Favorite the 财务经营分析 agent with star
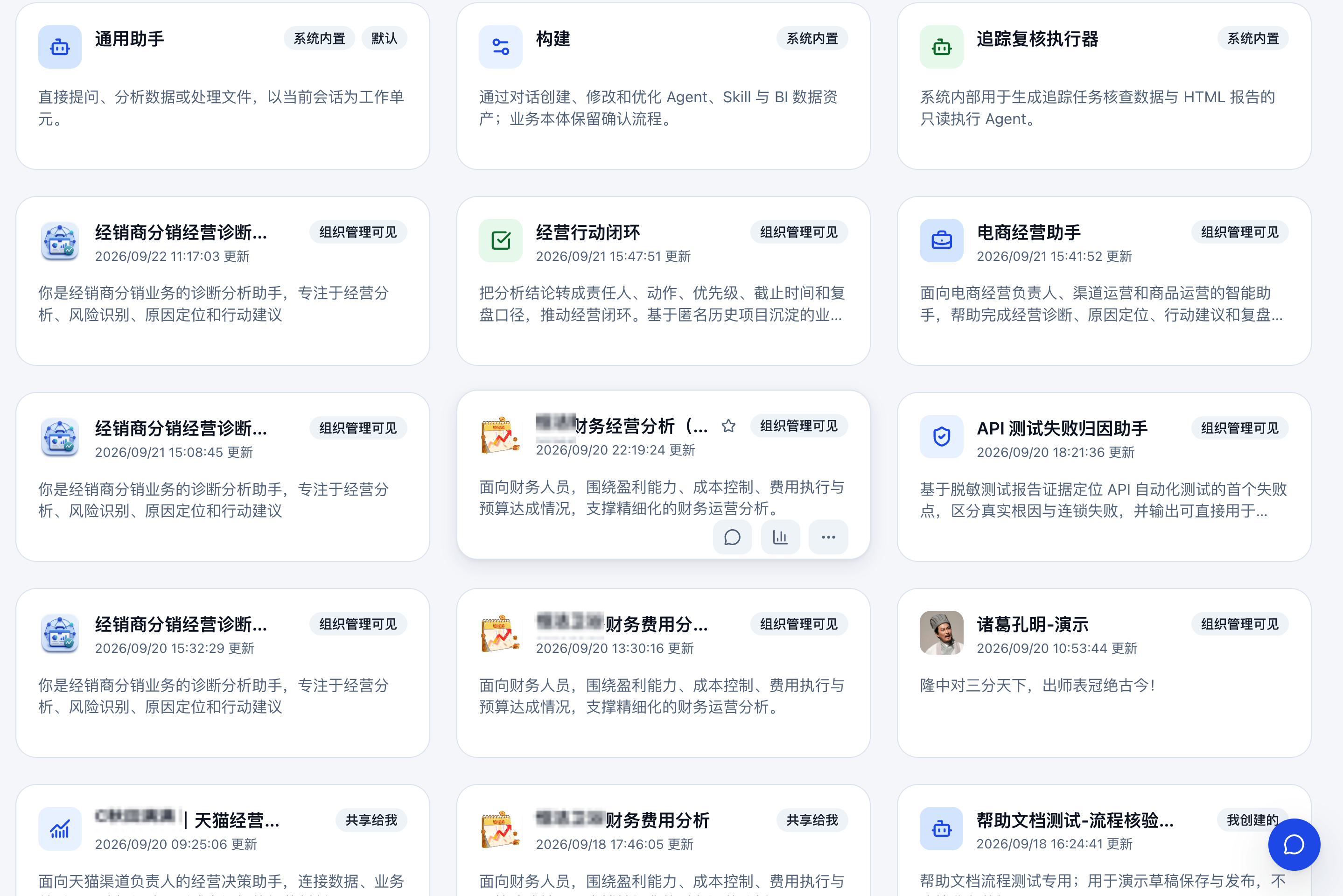 [x=728, y=426]
